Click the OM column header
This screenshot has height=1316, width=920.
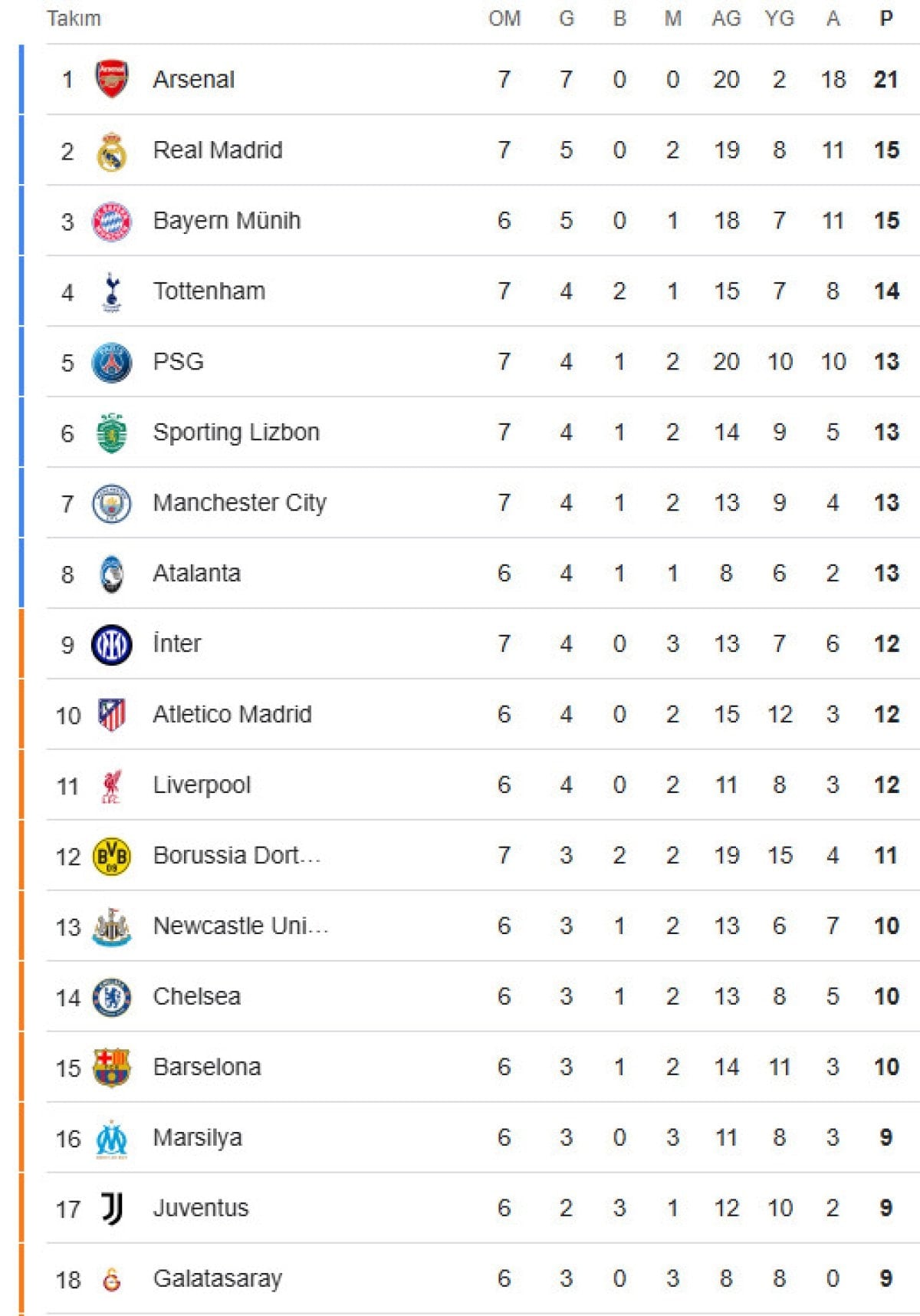(x=504, y=18)
